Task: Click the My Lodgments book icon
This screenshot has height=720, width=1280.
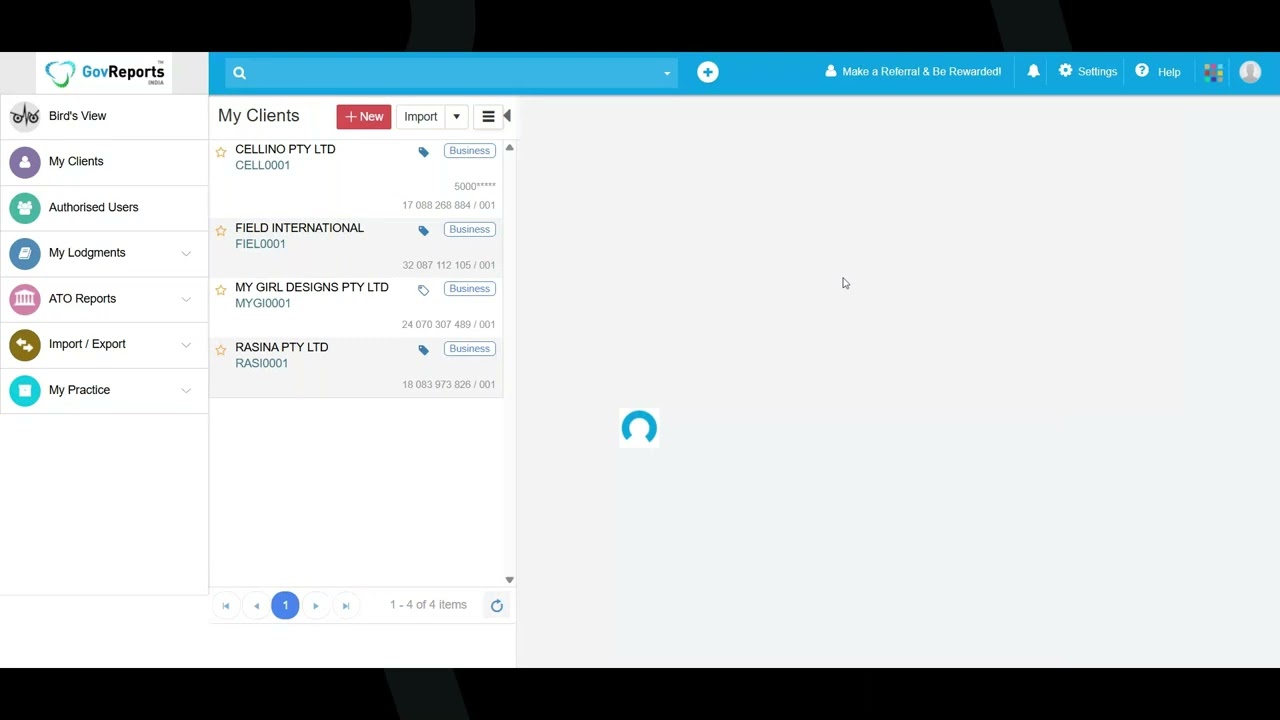Action: (x=25, y=253)
